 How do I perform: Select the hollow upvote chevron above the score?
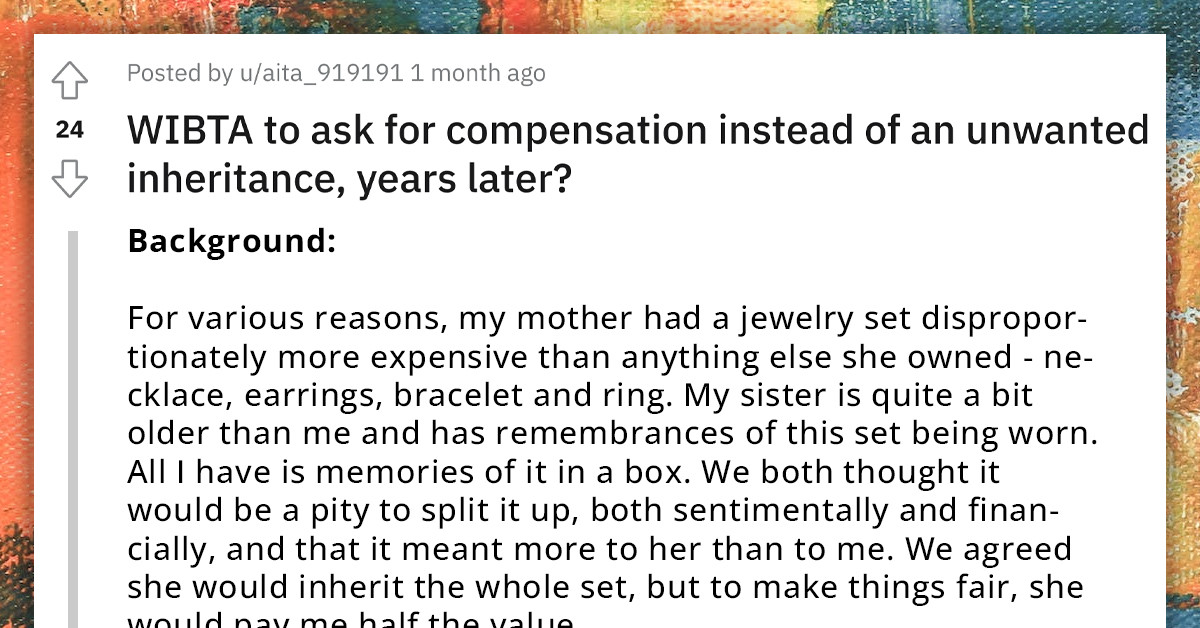click(68, 81)
